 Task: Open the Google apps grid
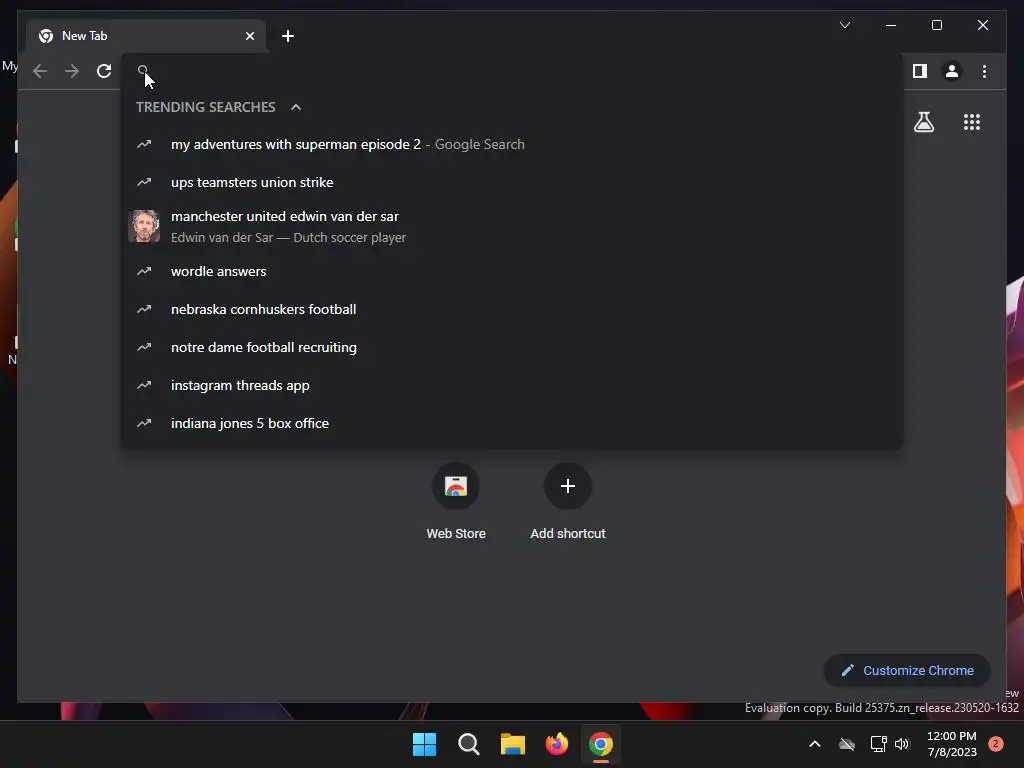pyautogui.click(x=972, y=122)
